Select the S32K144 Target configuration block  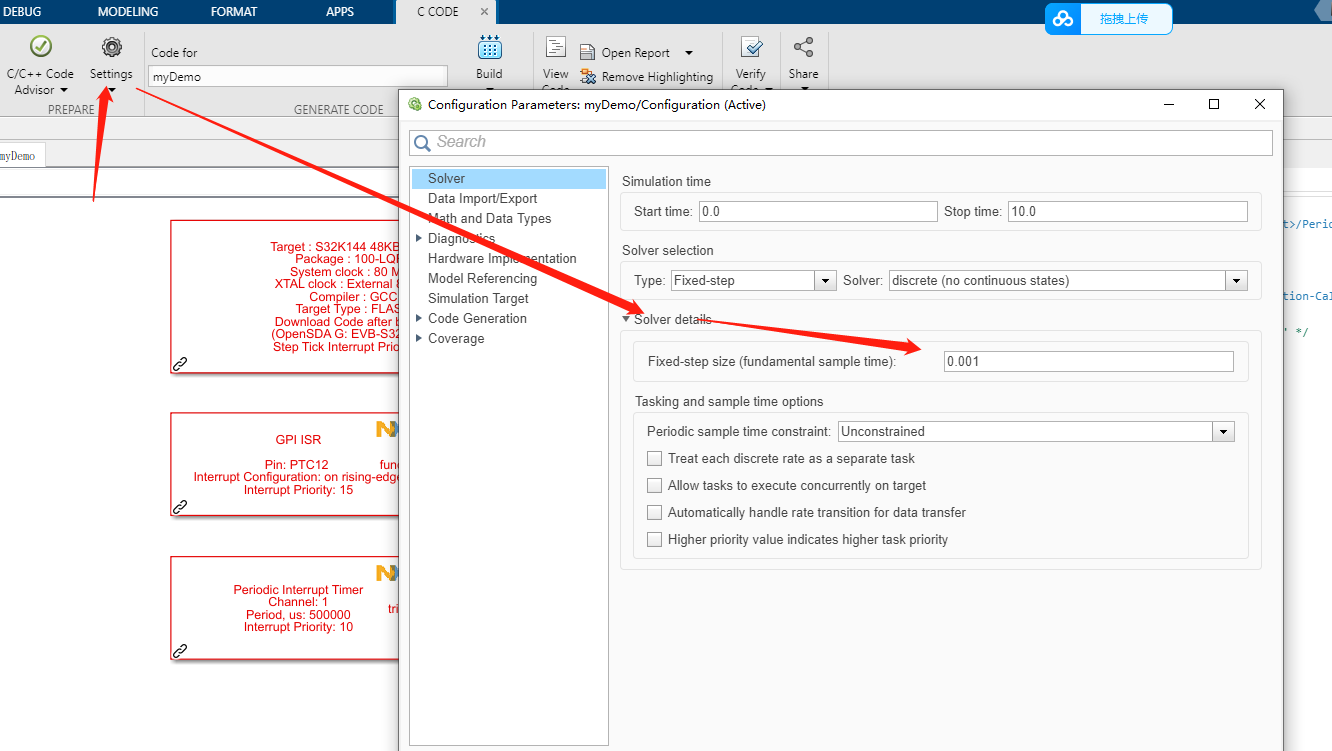[x=285, y=297]
